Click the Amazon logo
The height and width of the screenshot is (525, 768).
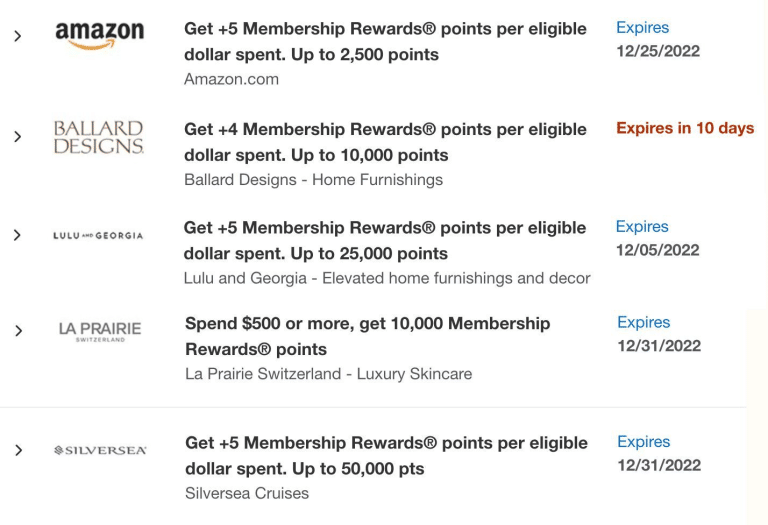pos(99,36)
